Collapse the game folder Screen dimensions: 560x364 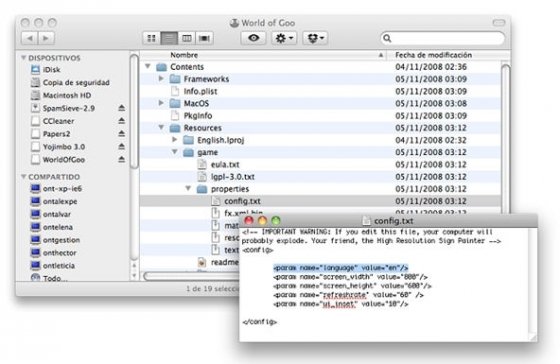(x=175, y=152)
